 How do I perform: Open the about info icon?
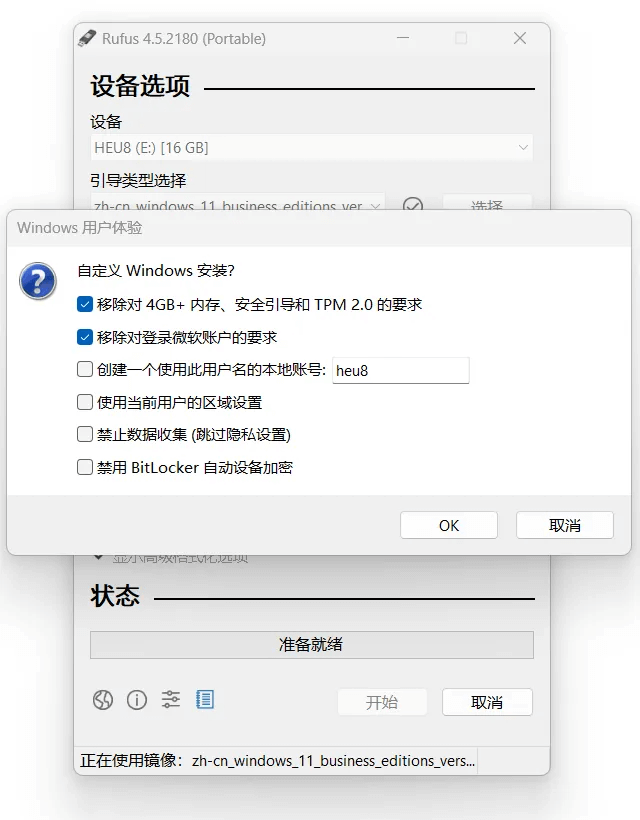click(x=137, y=700)
